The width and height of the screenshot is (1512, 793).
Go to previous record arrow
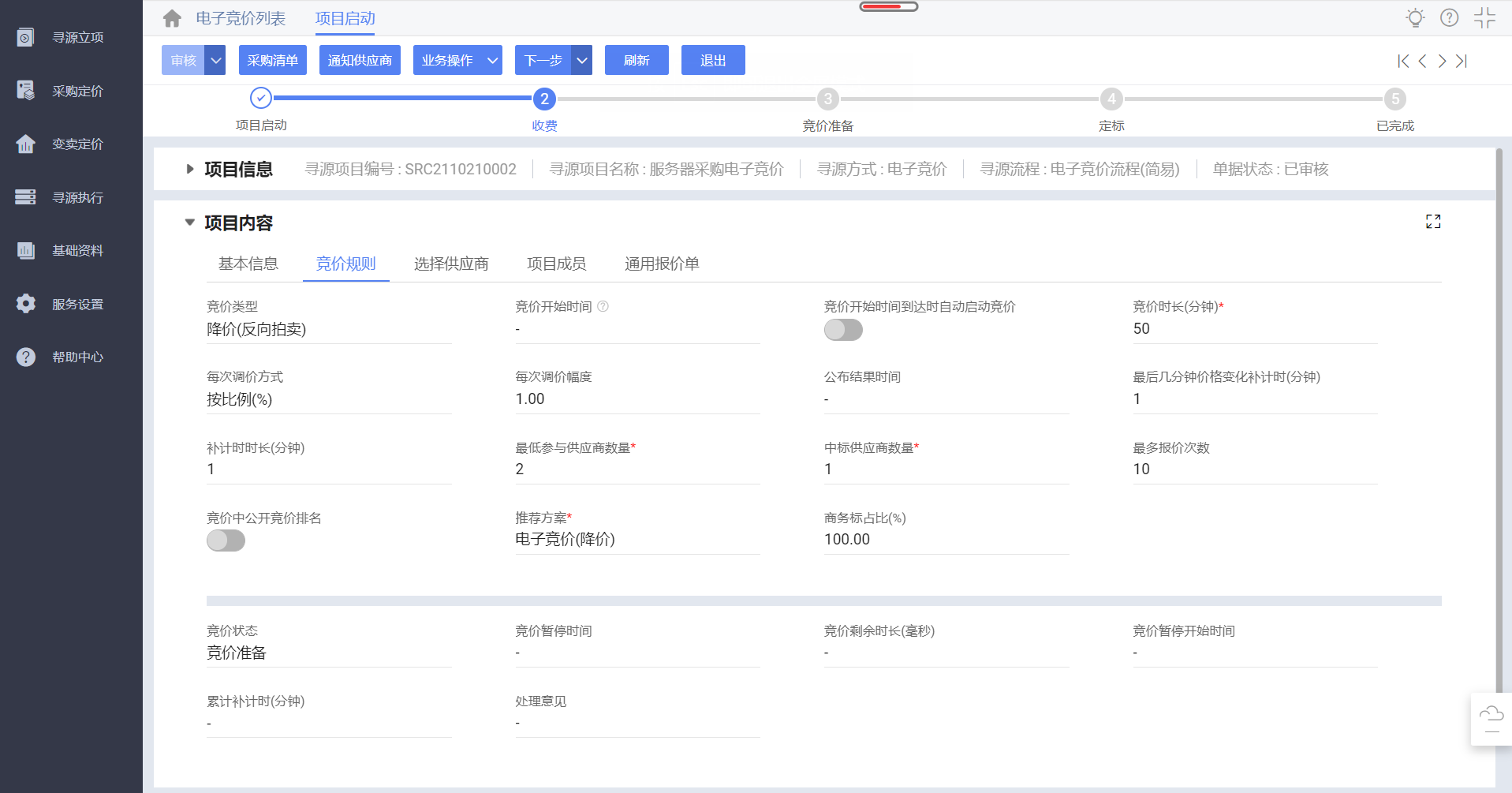tap(1422, 61)
